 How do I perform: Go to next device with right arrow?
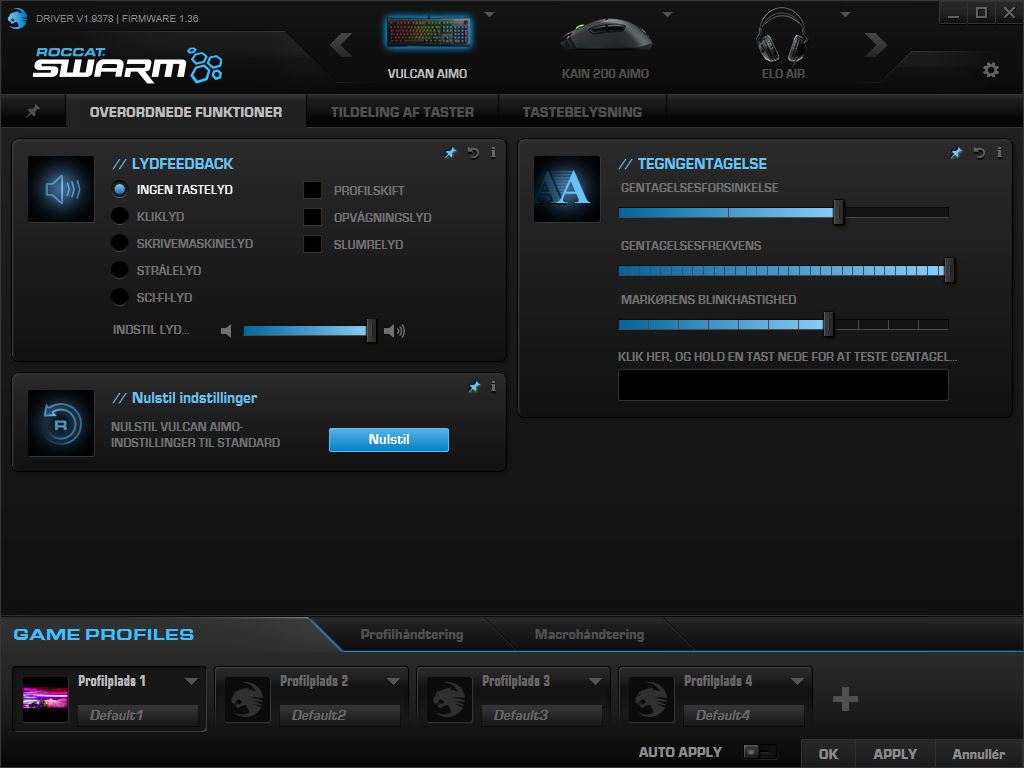click(876, 44)
